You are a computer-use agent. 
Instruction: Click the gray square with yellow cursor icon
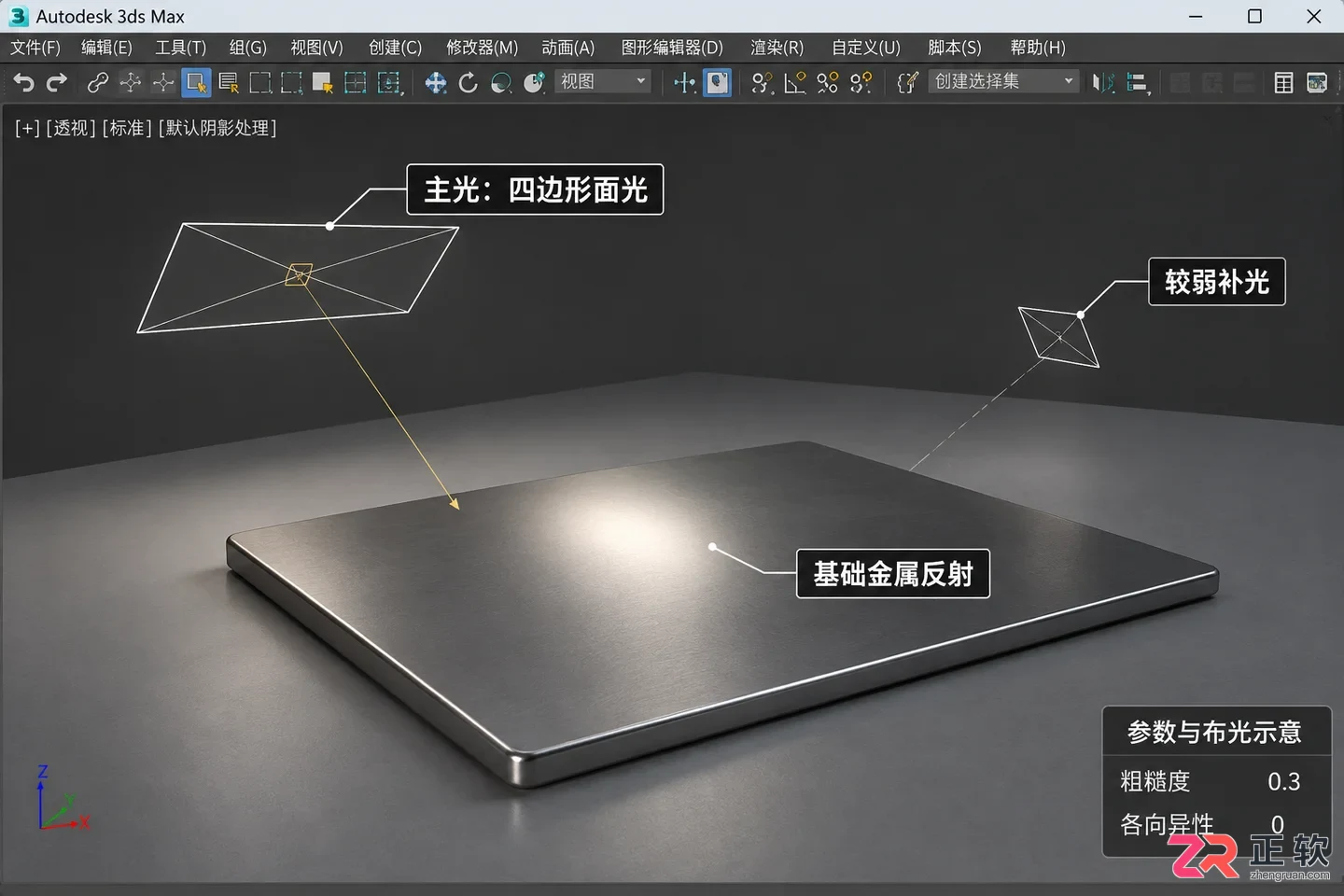323,83
